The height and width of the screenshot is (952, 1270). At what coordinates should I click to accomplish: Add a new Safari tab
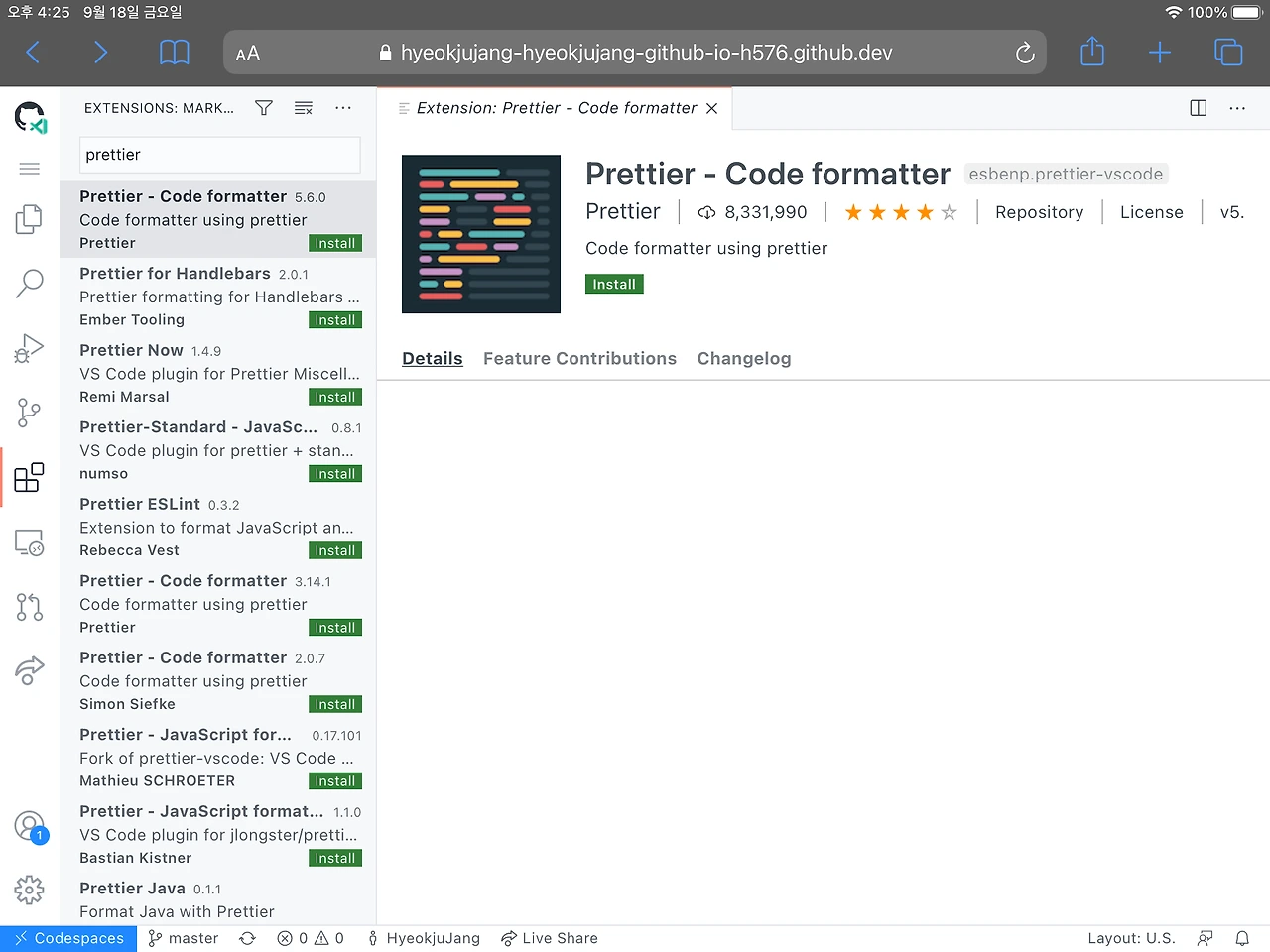[x=1160, y=53]
